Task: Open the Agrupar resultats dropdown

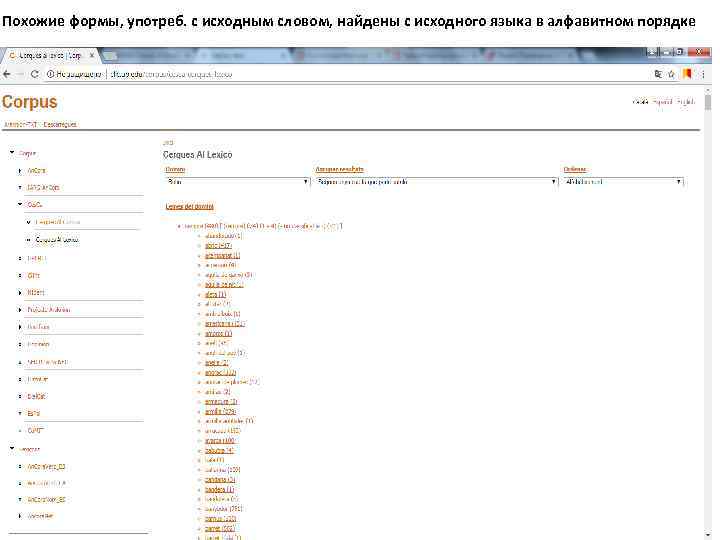Action: pos(437,182)
